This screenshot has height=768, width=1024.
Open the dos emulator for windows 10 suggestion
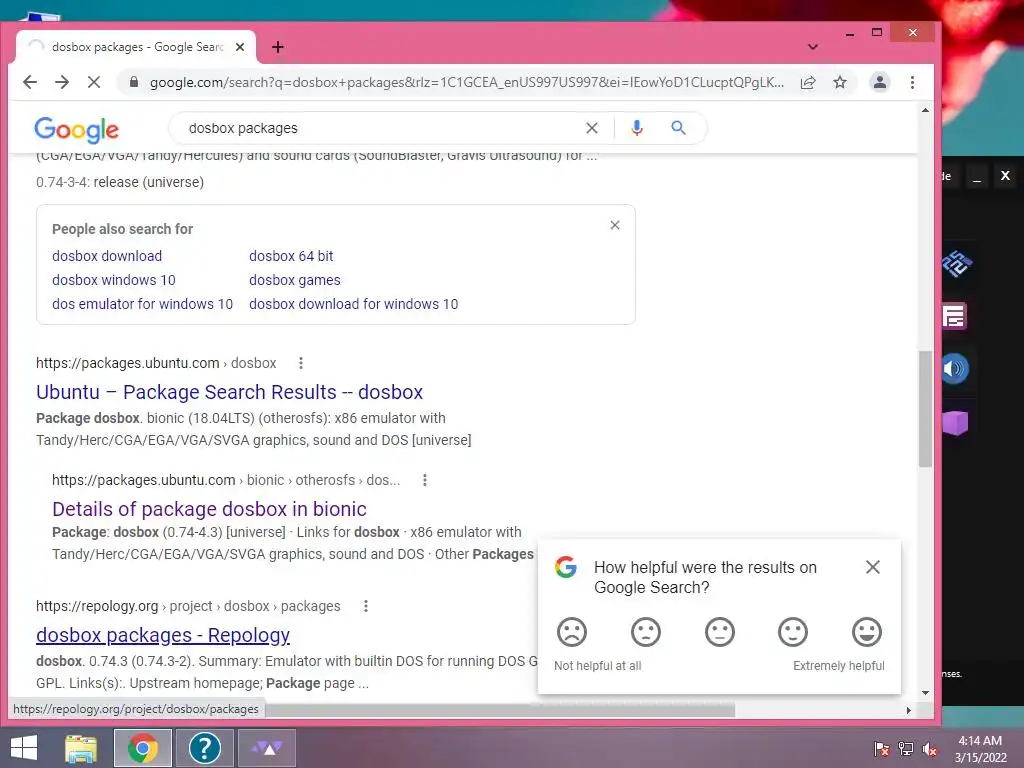point(142,304)
